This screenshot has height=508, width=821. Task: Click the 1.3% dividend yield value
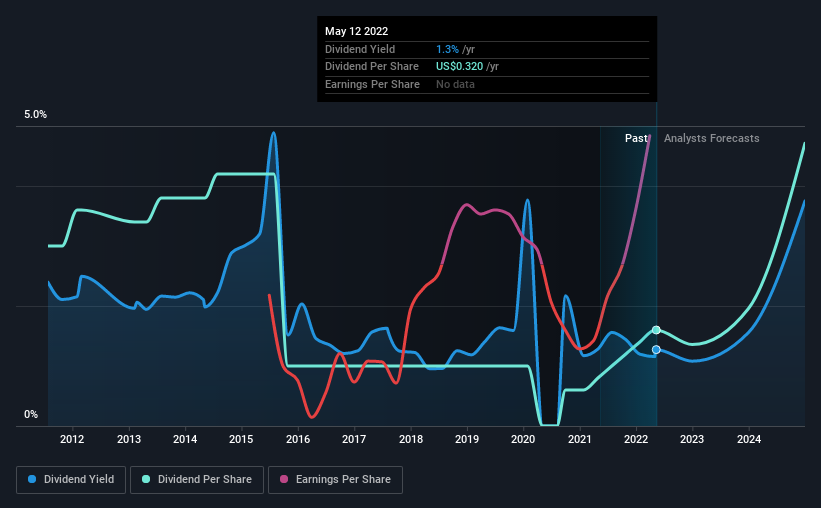[447, 49]
